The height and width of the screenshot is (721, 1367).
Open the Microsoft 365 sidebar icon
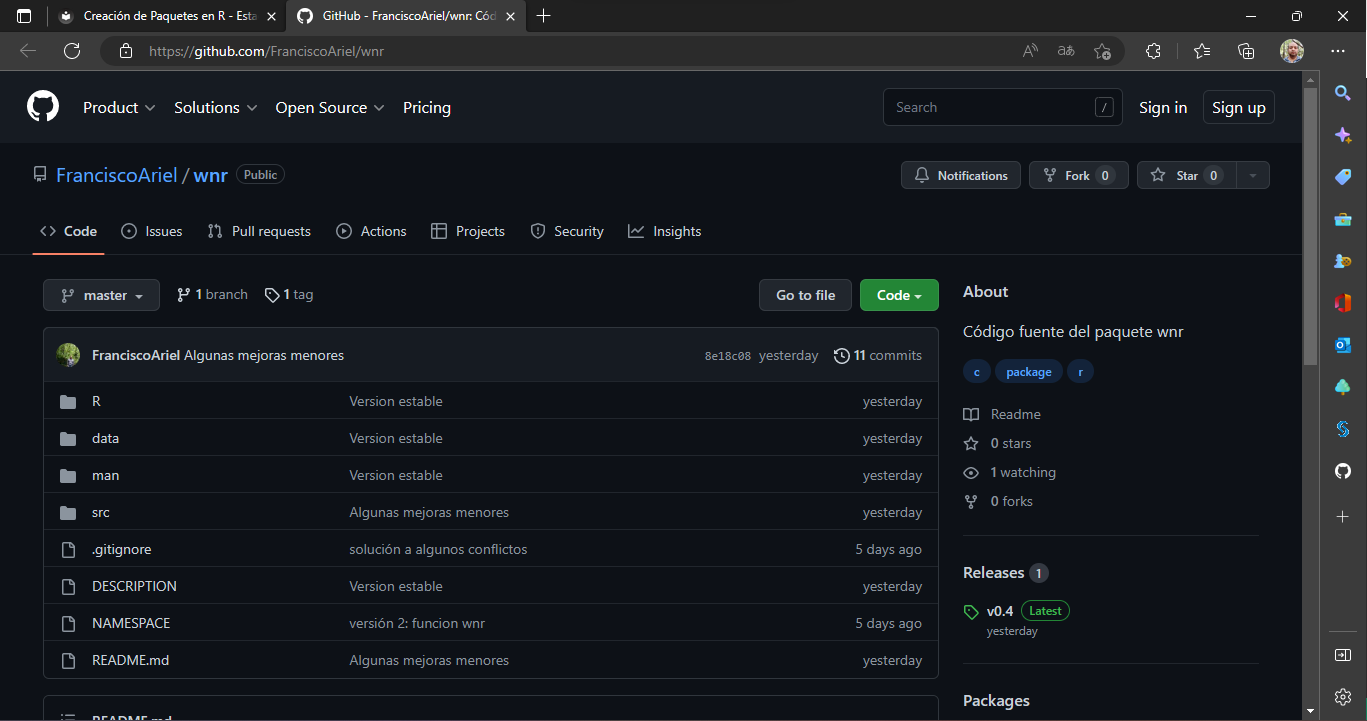pyautogui.click(x=1343, y=303)
